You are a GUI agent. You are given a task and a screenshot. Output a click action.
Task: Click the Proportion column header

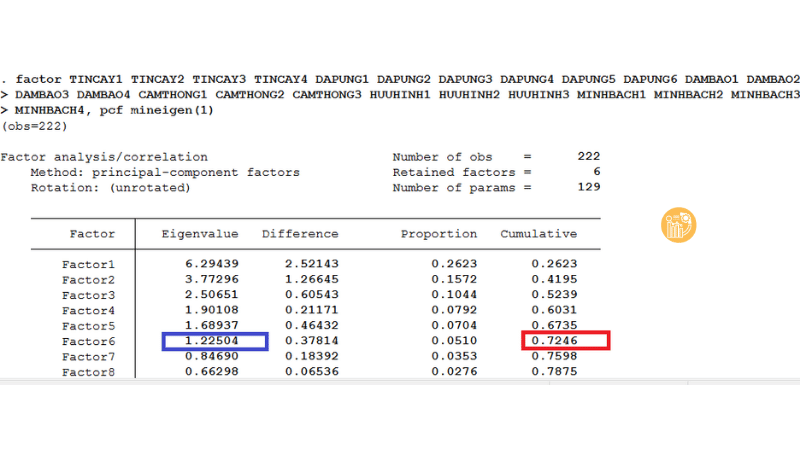[439, 234]
